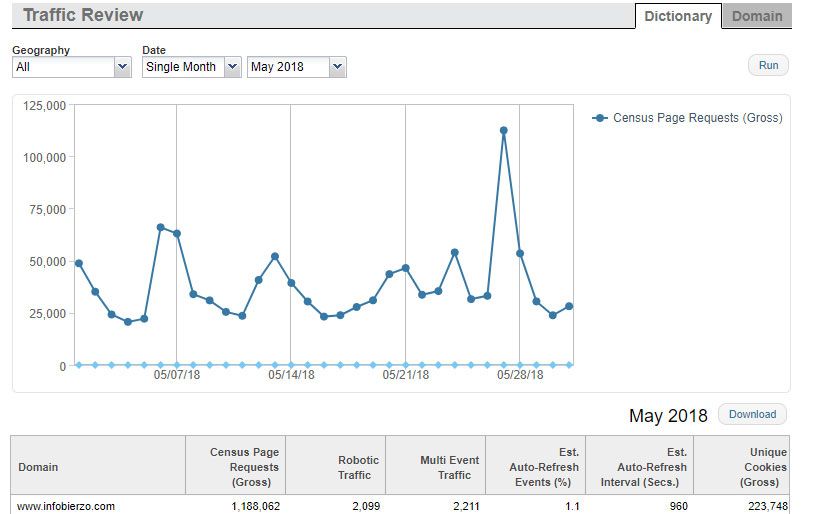820x514 pixels.
Task: Switch to the Dictionary tab
Action: (x=677, y=16)
